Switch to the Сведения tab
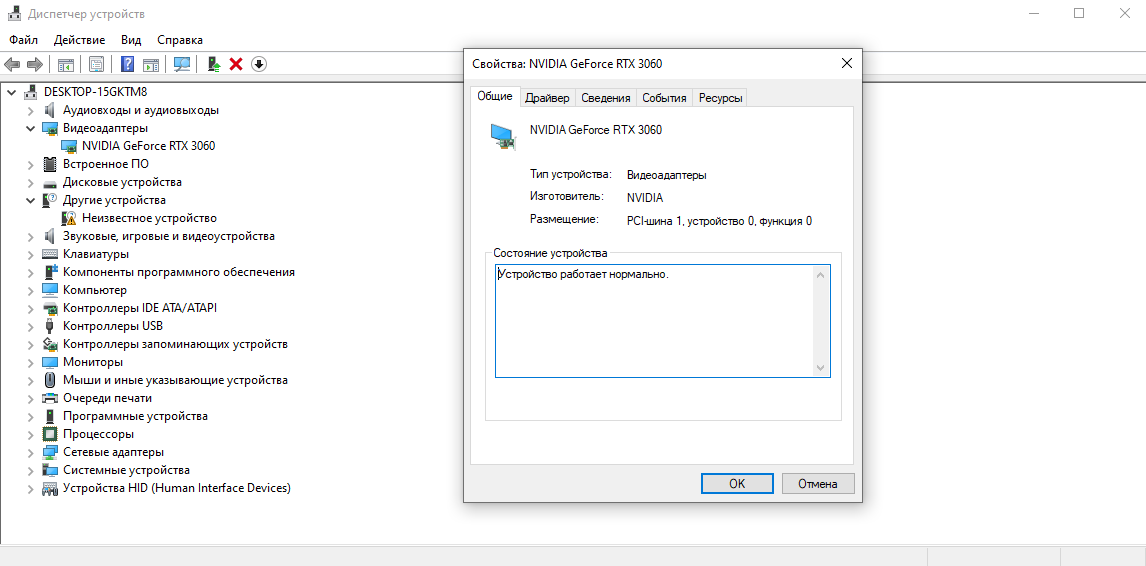 [x=606, y=98]
